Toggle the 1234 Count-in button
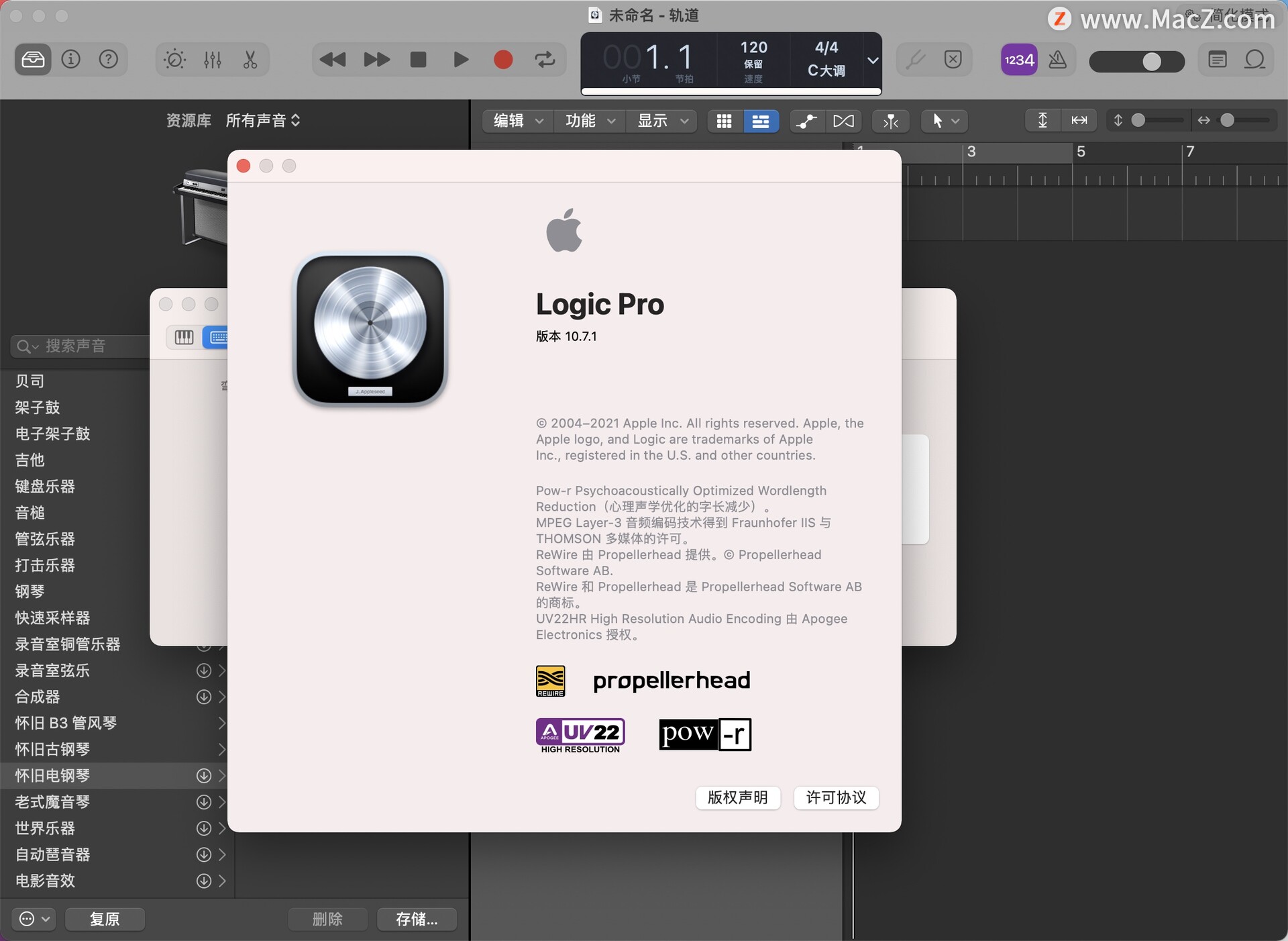 1019,60
